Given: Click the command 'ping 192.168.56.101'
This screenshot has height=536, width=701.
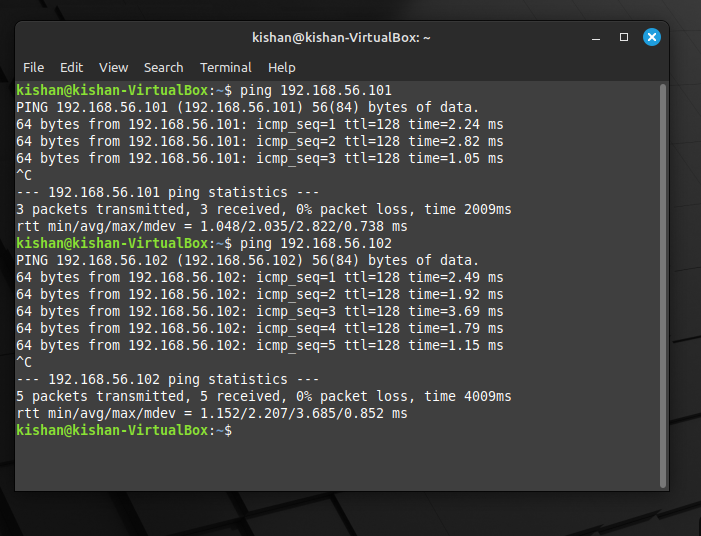Looking at the screenshot, I should point(316,90).
